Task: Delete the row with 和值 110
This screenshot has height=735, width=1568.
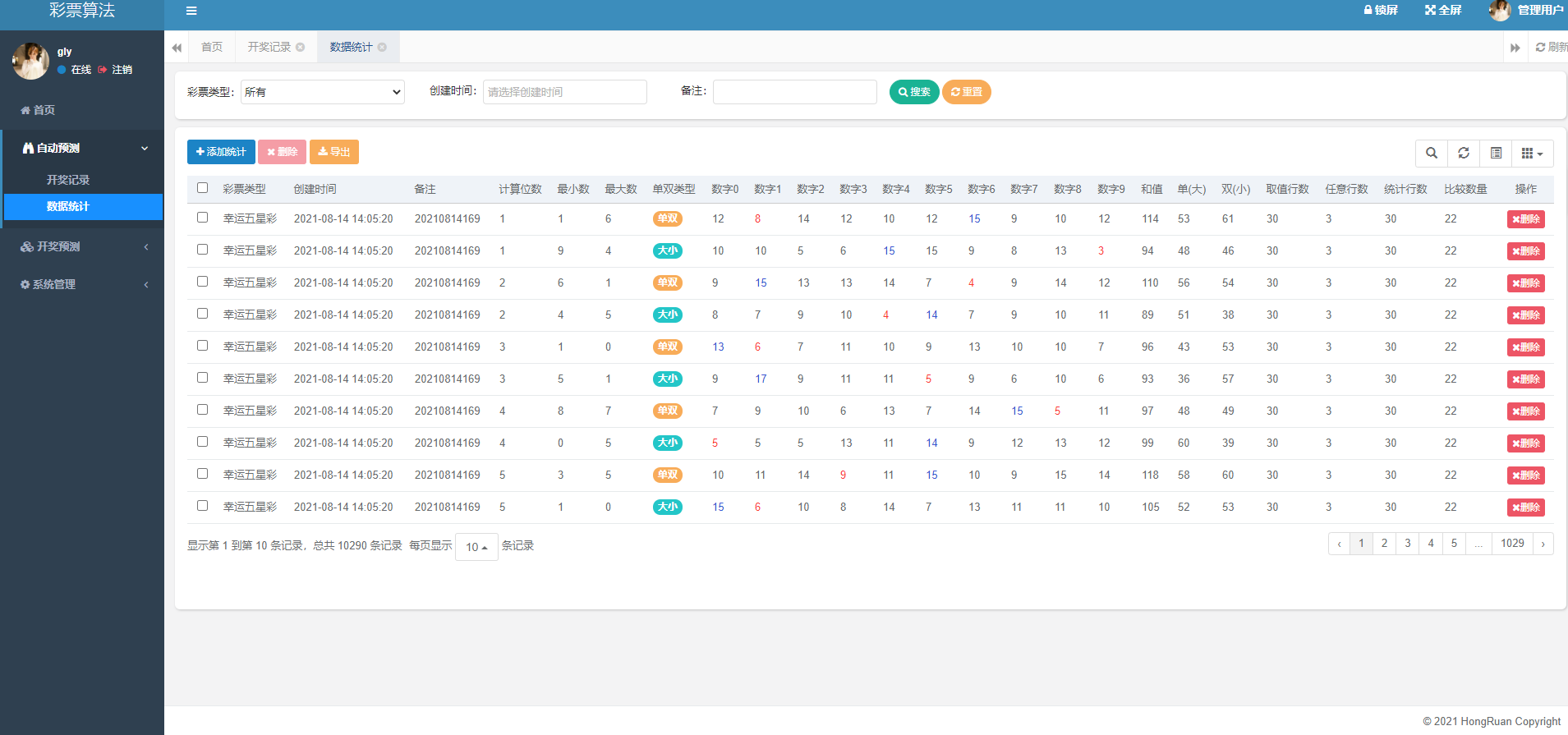Action: point(1526,283)
